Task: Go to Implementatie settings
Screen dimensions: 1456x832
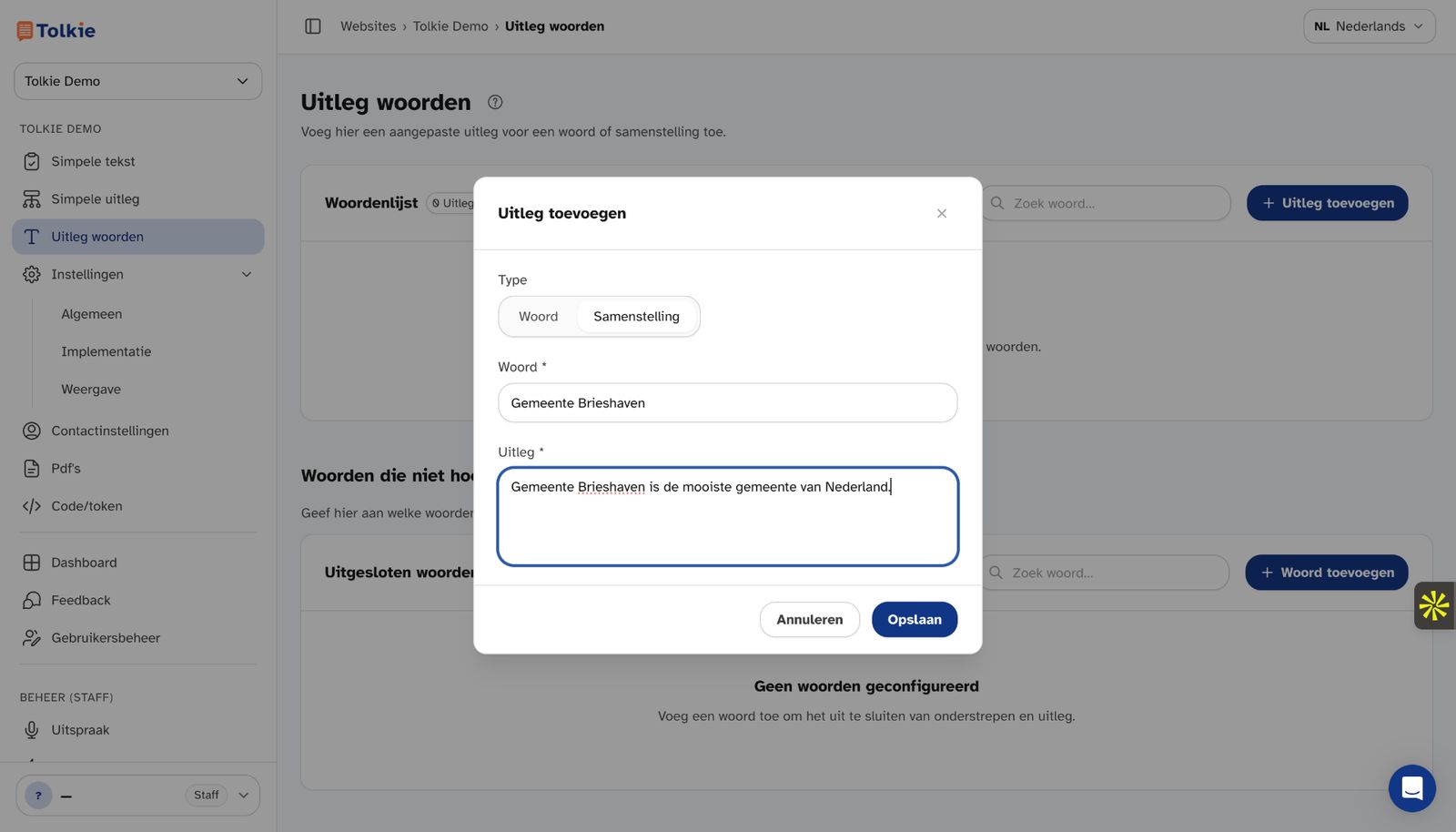Action: tap(106, 351)
